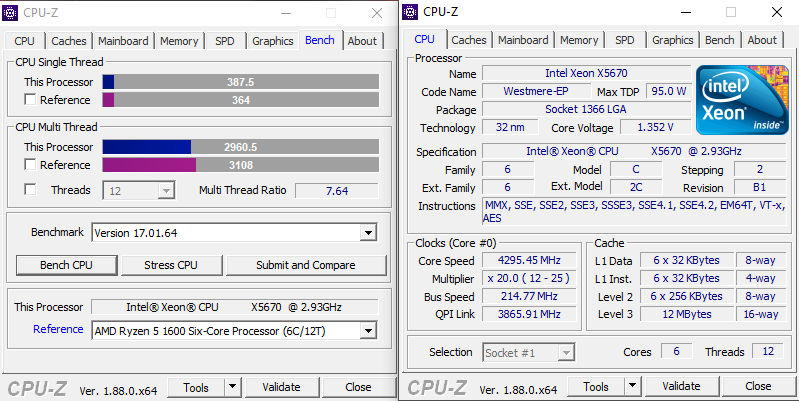This screenshot has width=799, height=401.
Task: Open About tab in left window
Action: (362, 41)
